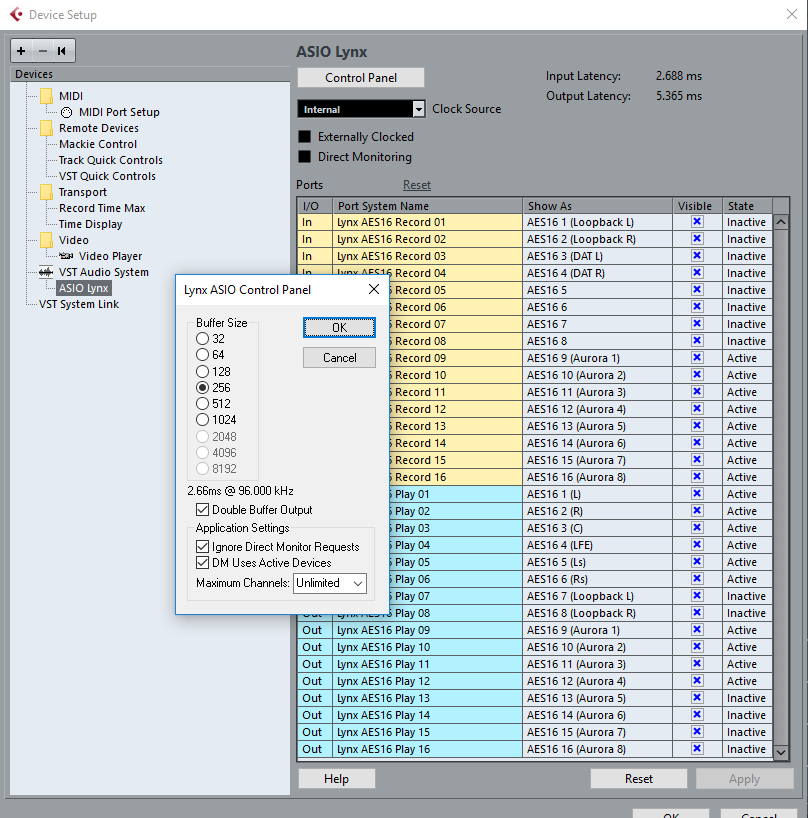Screen dimensions: 808x818
Task: Click the Apply button
Action: tap(744, 779)
